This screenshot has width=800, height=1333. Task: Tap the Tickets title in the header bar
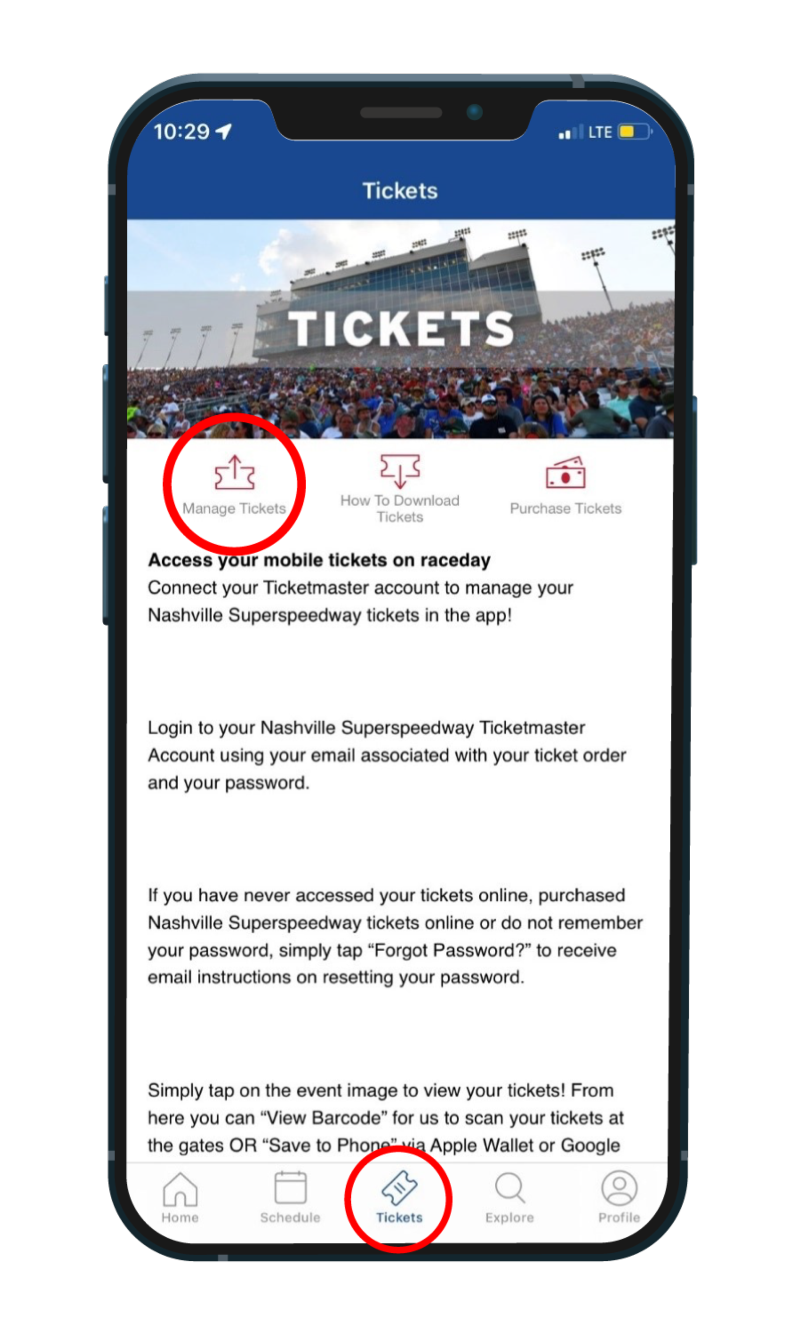pos(400,190)
